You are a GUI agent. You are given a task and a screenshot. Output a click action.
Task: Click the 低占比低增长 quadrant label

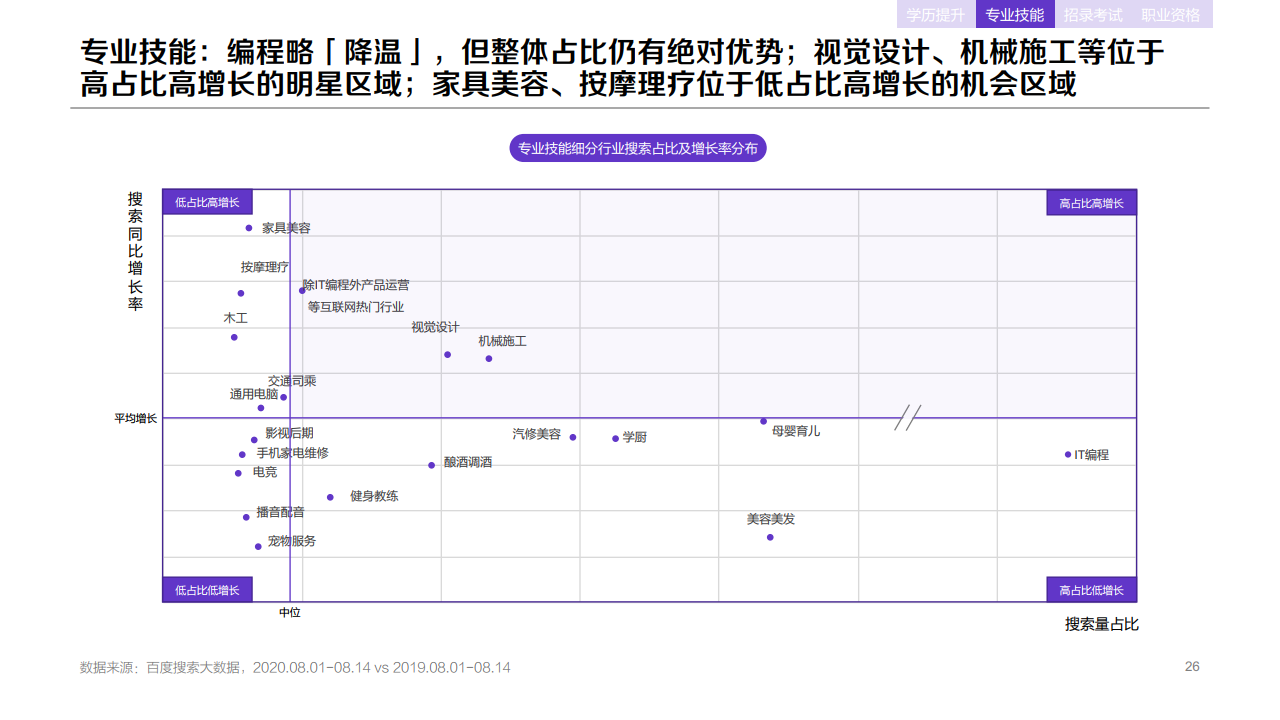pos(207,589)
